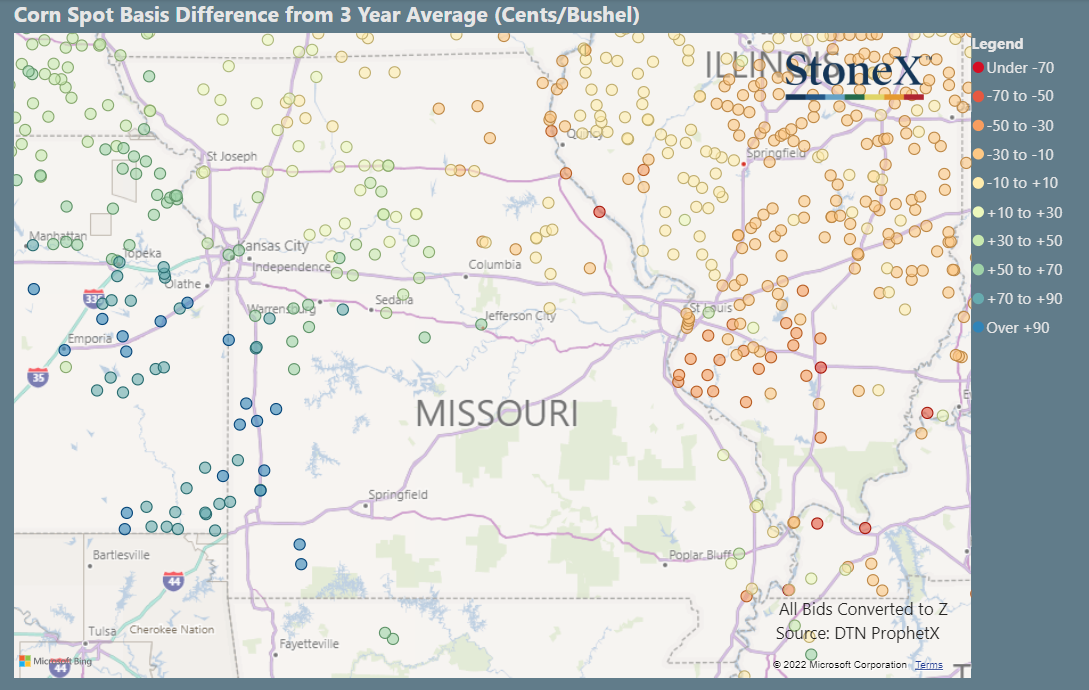Screen dimensions: 1089x690
Task: Click the Kansas City map label
Action: click(x=273, y=245)
